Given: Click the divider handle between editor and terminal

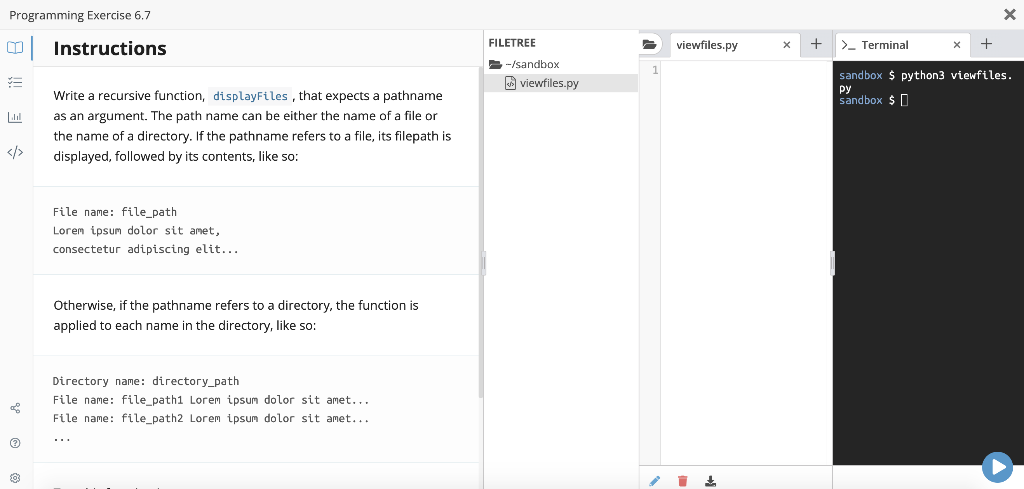Looking at the screenshot, I should (x=833, y=263).
